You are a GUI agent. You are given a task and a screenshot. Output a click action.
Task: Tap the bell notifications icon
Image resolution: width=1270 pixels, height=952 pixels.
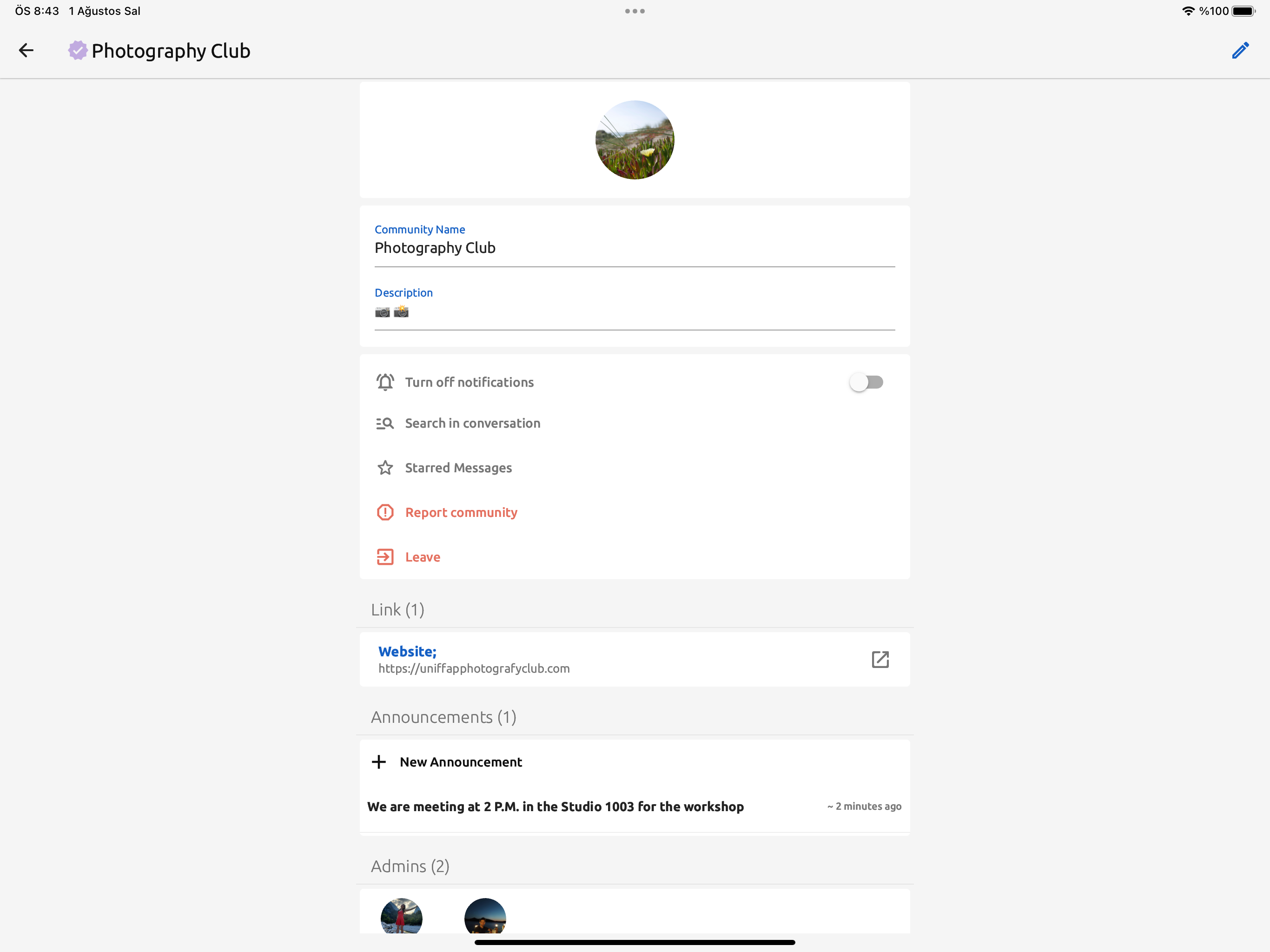tap(385, 383)
